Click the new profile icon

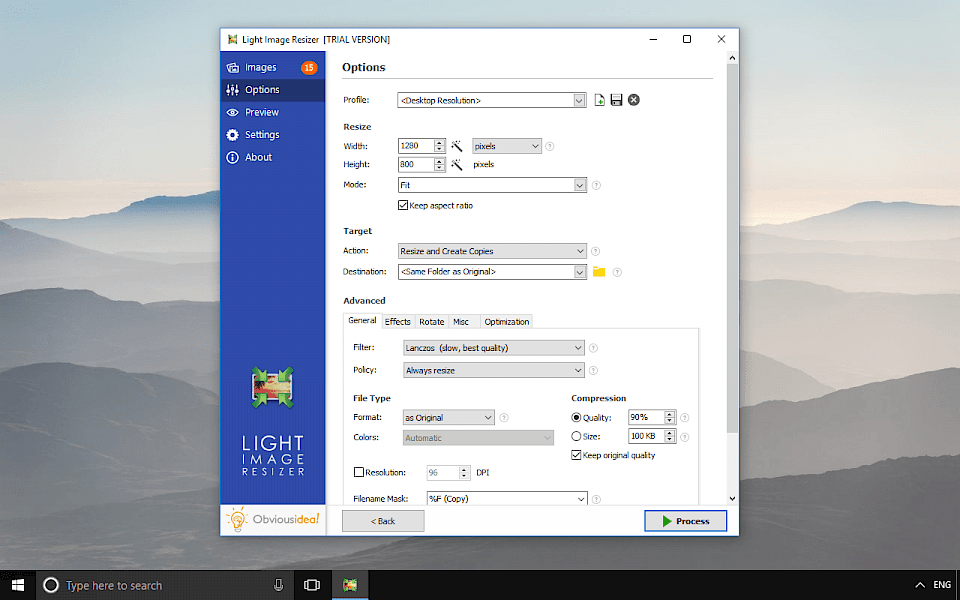[x=599, y=100]
